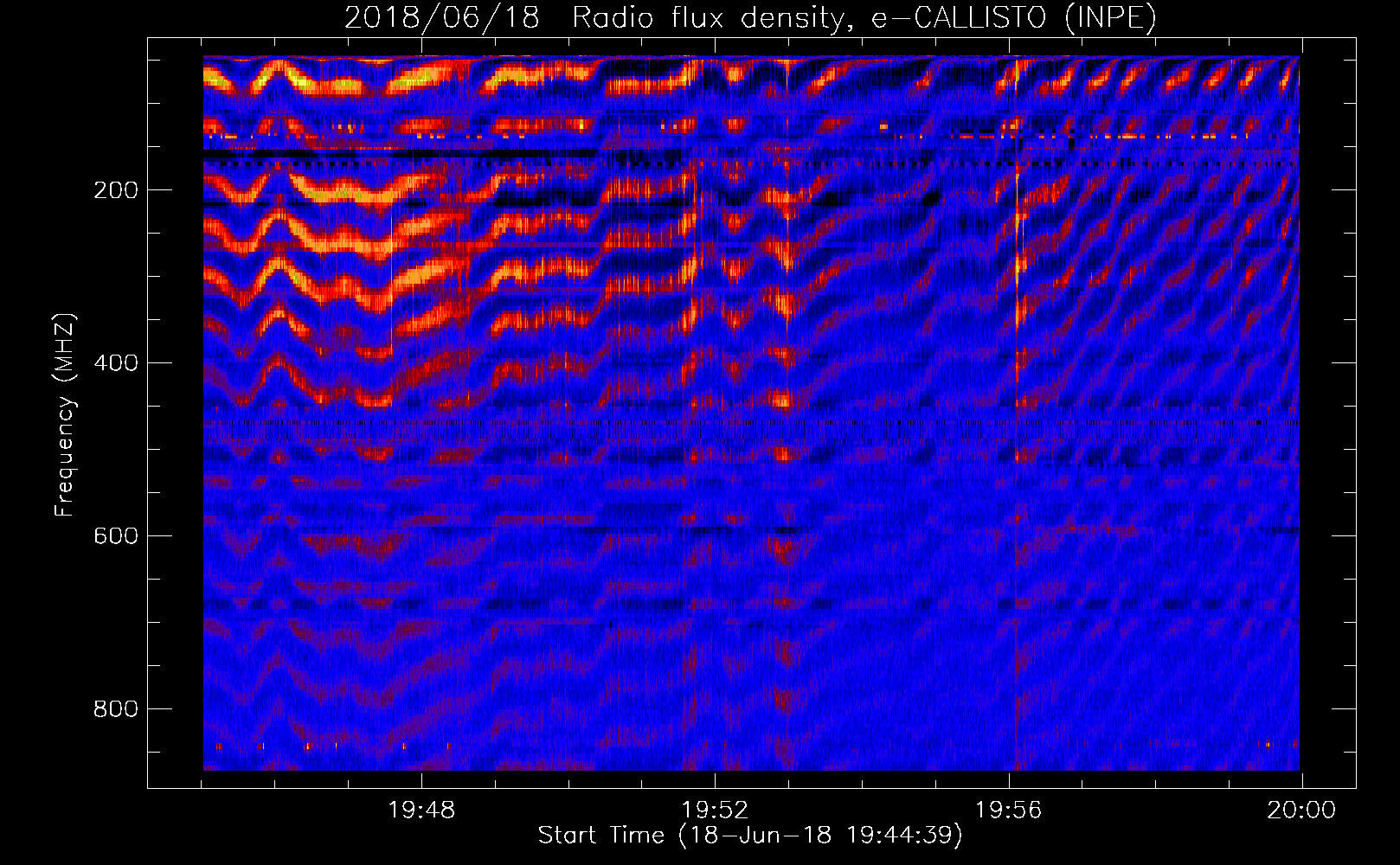The height and width of the screenshot is (865, 1400).
Task: Click the 800 frequency tick label
Action: click(x=116, y=709)
